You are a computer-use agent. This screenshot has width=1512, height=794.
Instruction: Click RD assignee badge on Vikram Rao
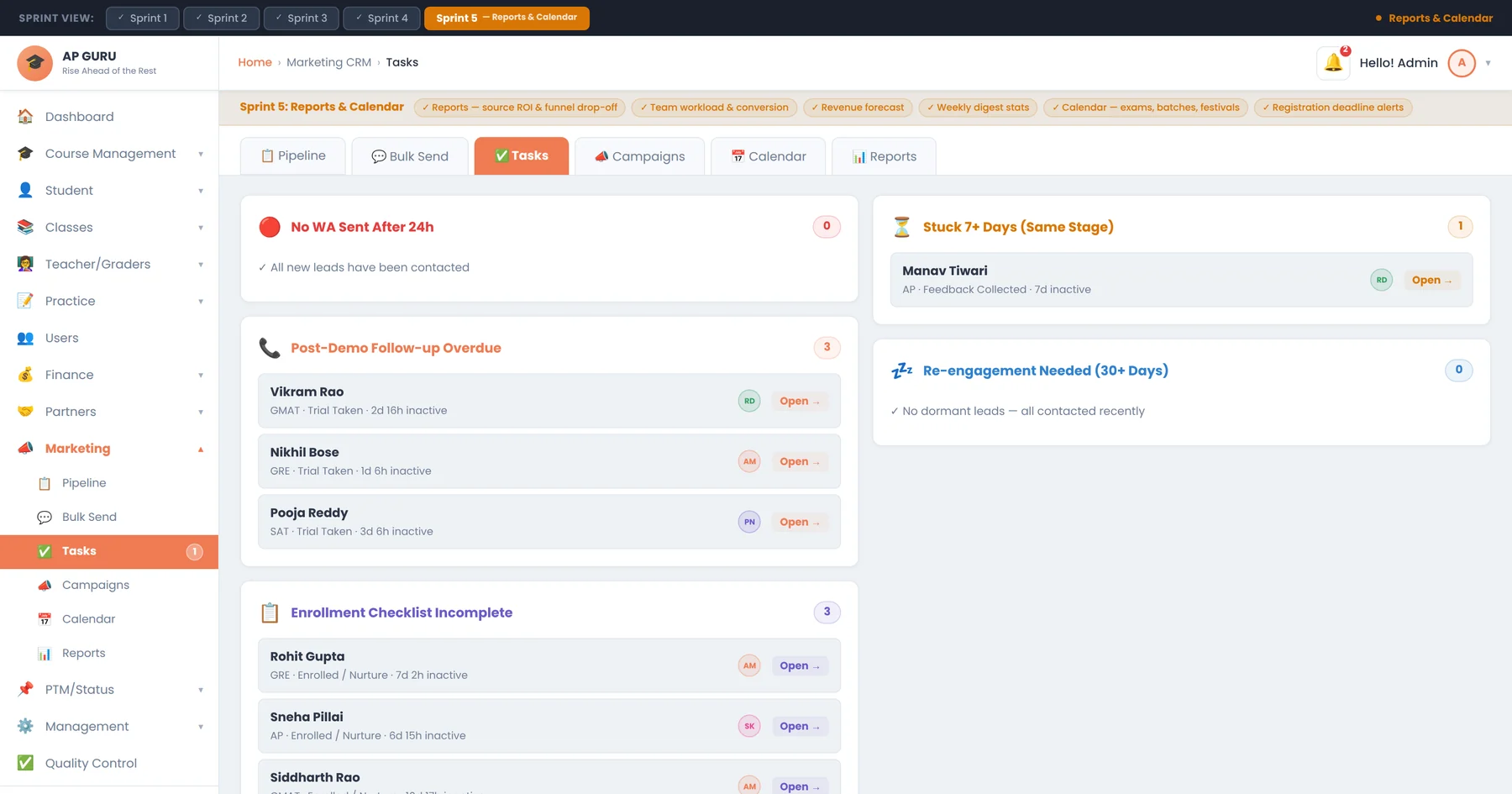click(749, 402)
